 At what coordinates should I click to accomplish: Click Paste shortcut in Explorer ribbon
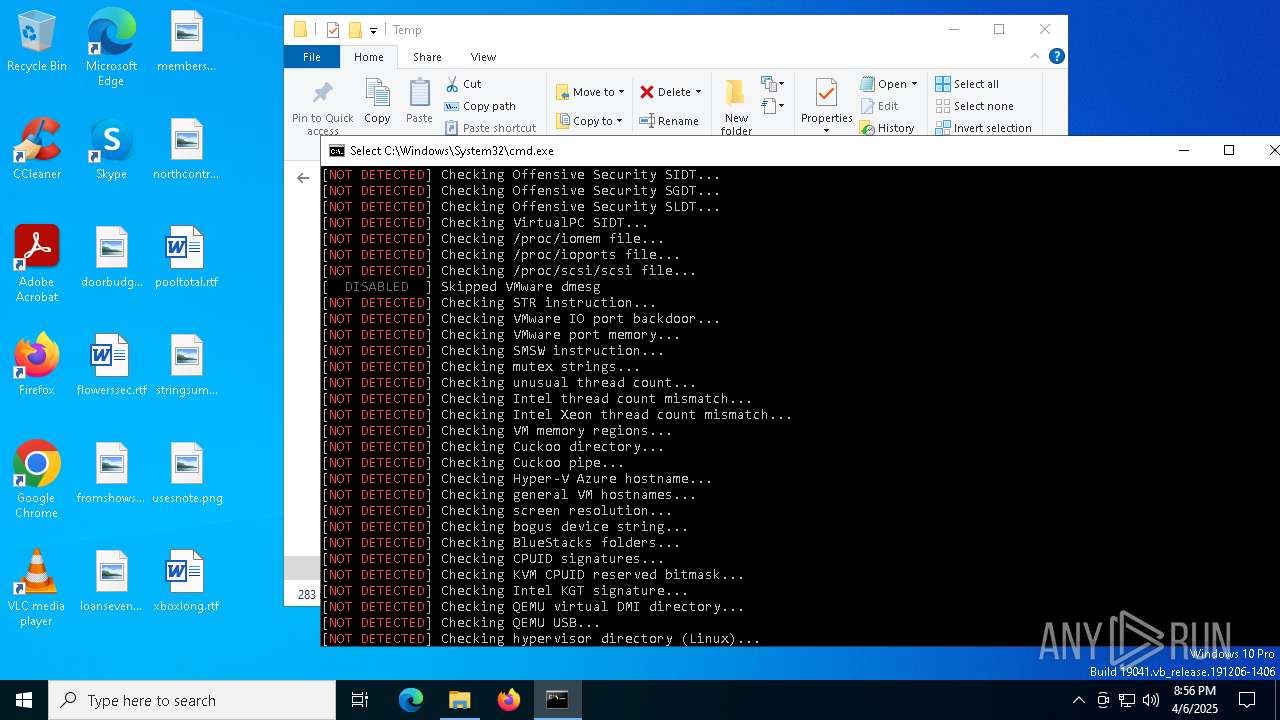[491, 128]
